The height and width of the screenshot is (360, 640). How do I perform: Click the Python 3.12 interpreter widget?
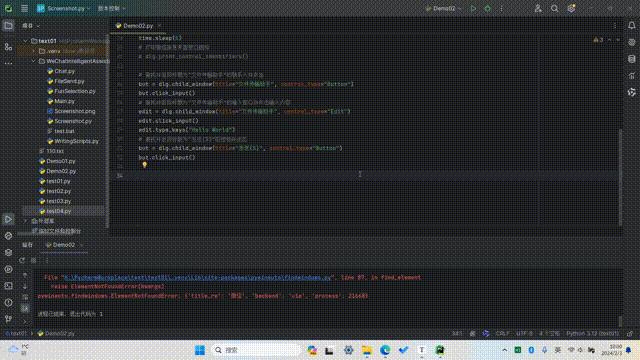pos(592,333)
